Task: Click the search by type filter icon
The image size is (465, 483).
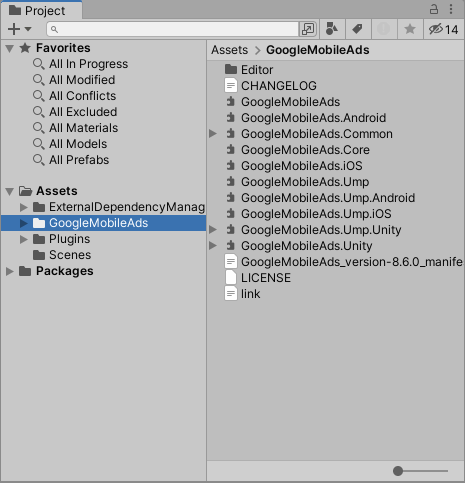Action: coord(332,29)
